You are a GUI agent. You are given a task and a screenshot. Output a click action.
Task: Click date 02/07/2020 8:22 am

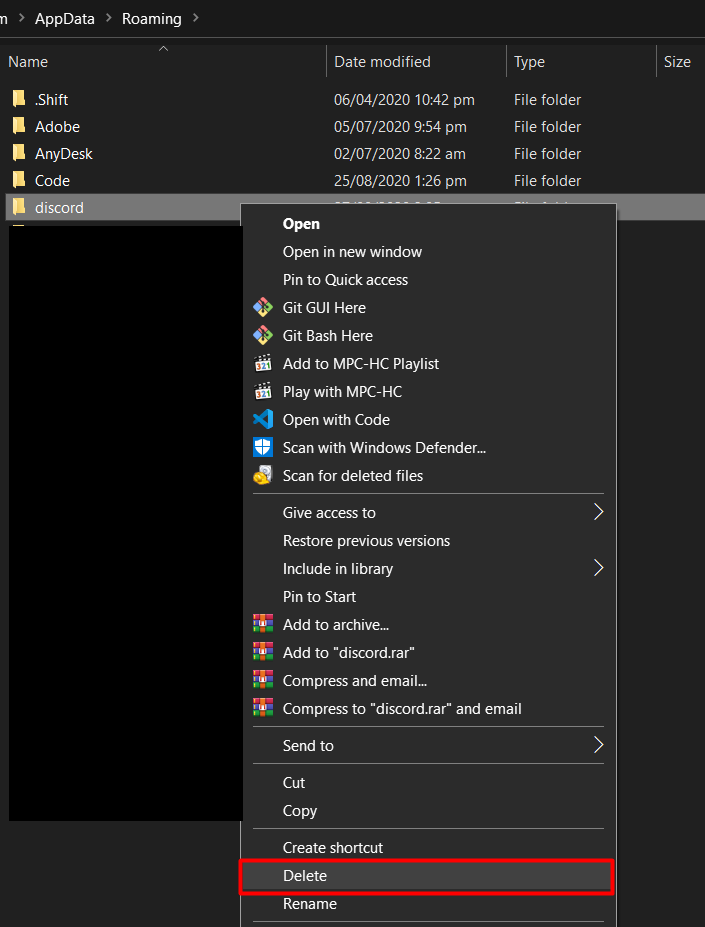point(399,154)
